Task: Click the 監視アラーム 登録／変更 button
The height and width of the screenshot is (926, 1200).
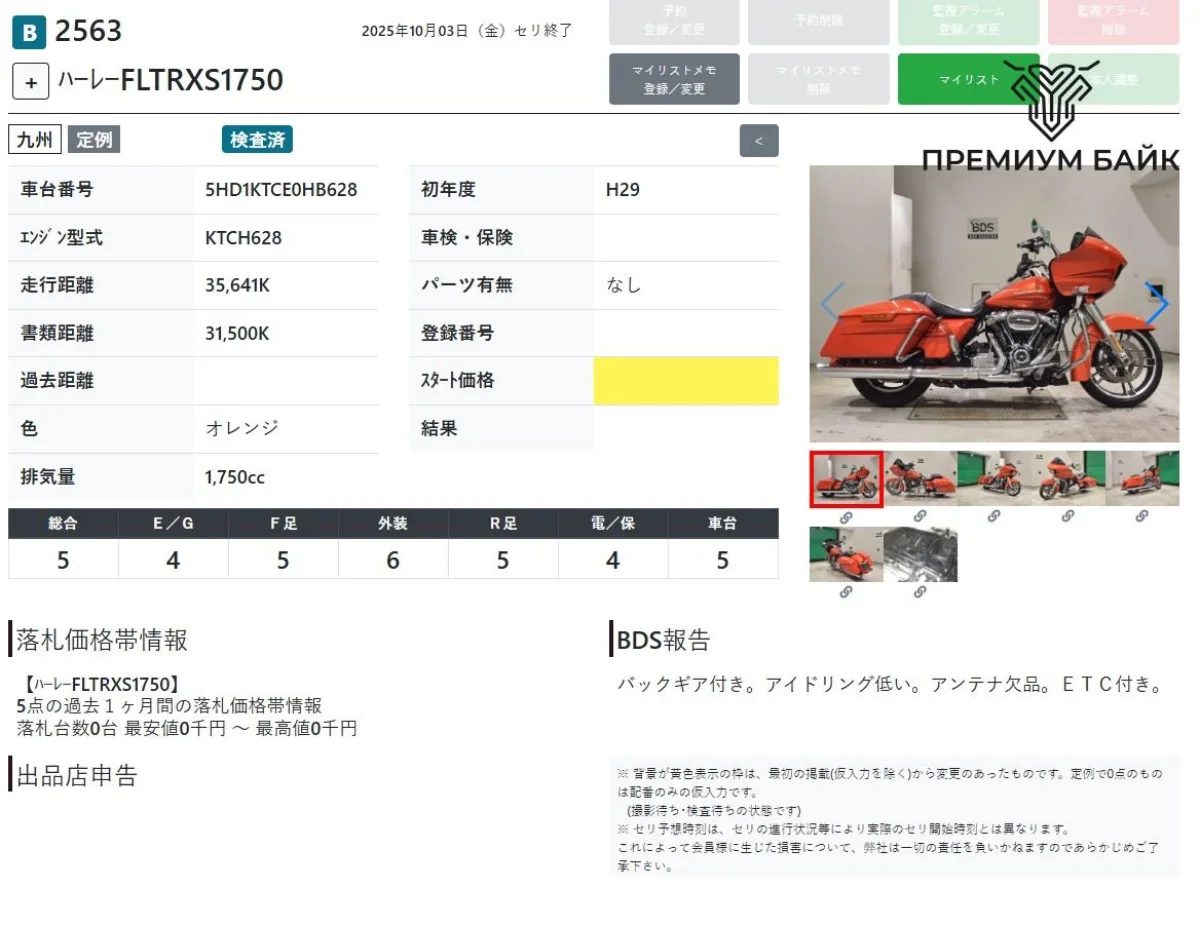Action: tap(968, 21)
